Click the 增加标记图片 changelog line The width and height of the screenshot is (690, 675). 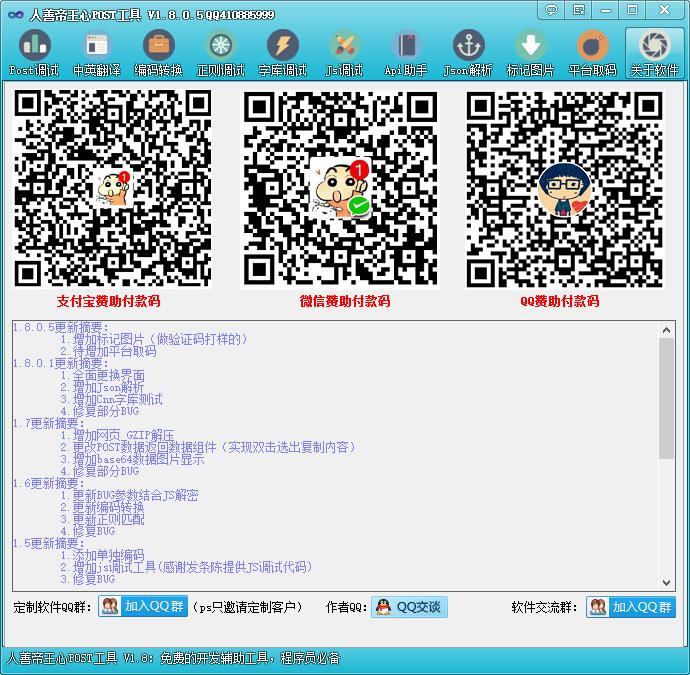click(154, 339)
